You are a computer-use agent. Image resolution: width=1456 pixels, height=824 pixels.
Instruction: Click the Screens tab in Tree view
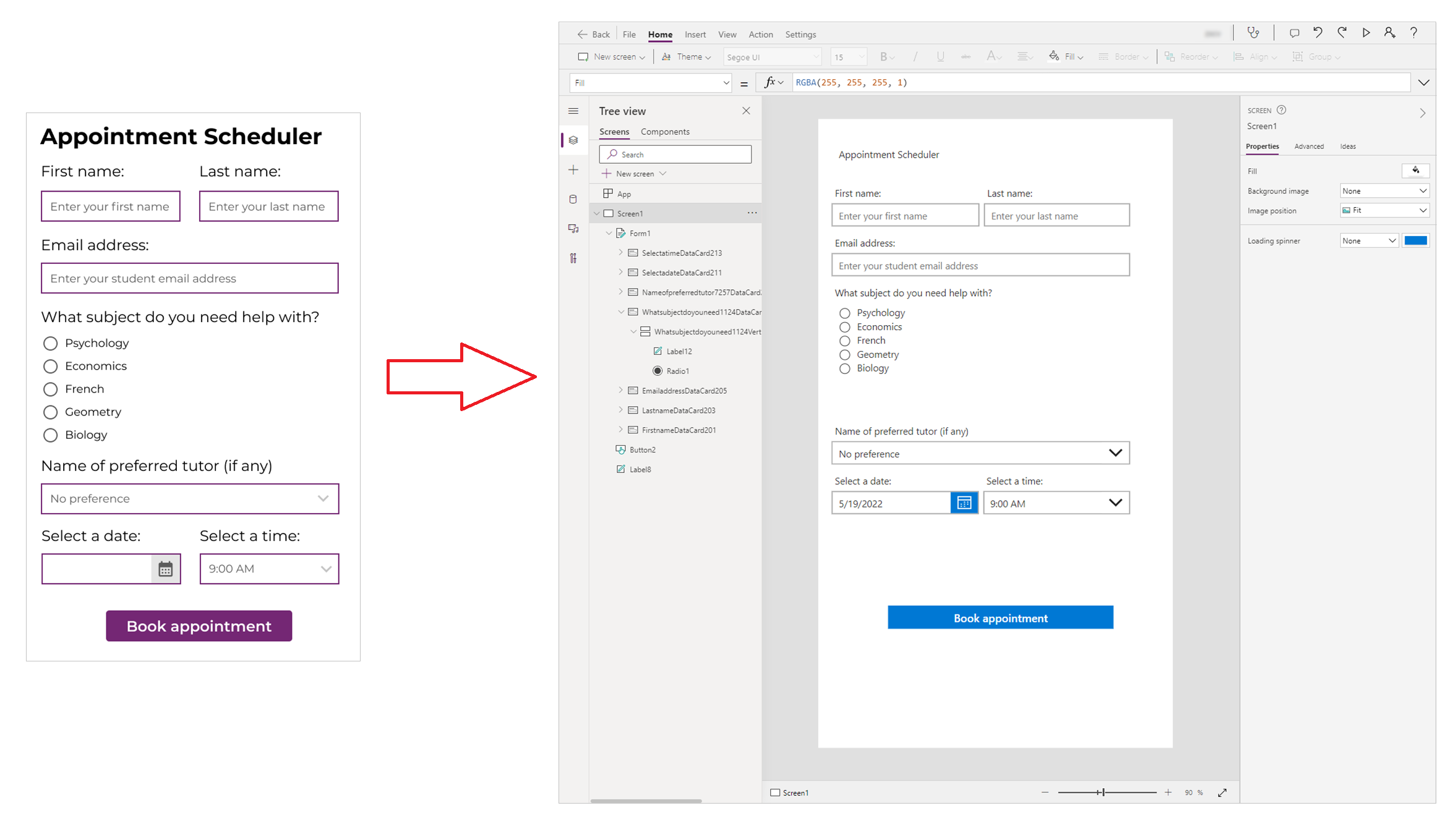tap(614, 131)
